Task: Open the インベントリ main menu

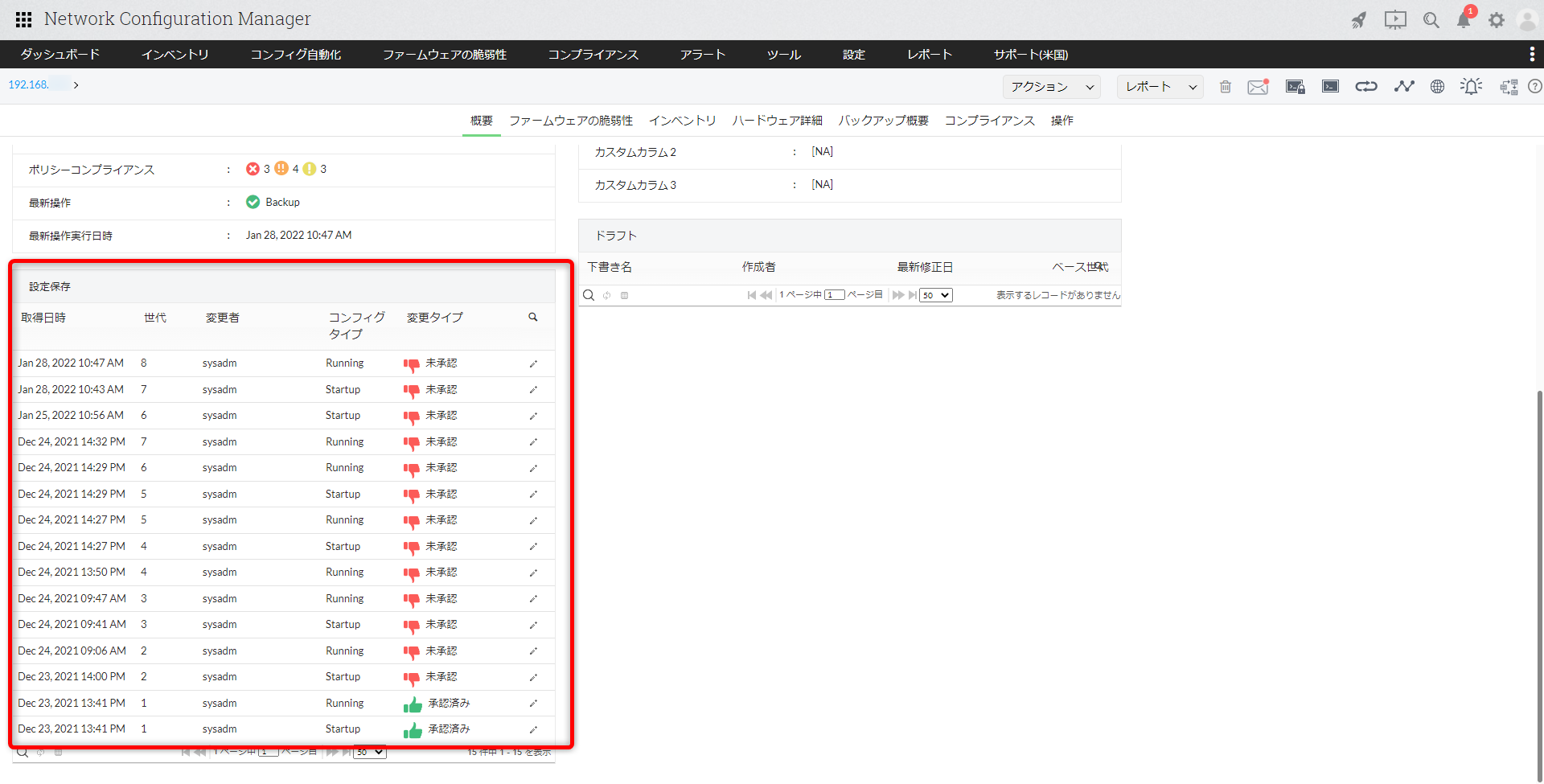Action: (175, 54)
